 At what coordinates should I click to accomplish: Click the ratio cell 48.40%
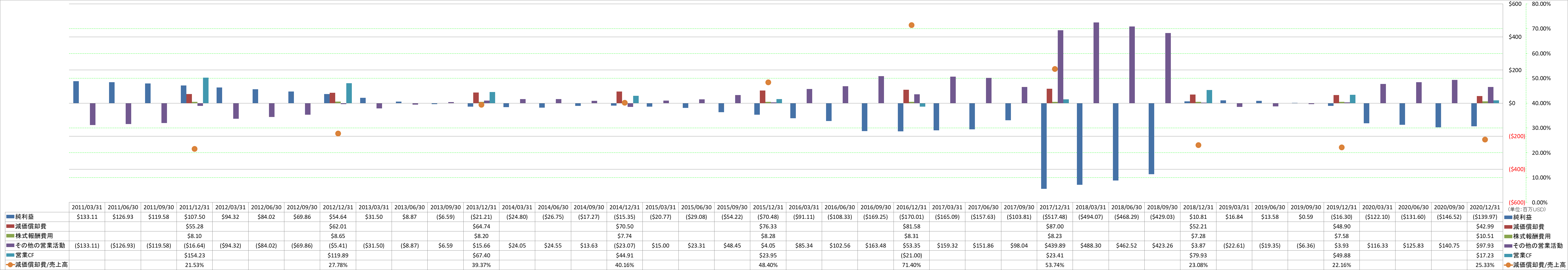point(768,265)
